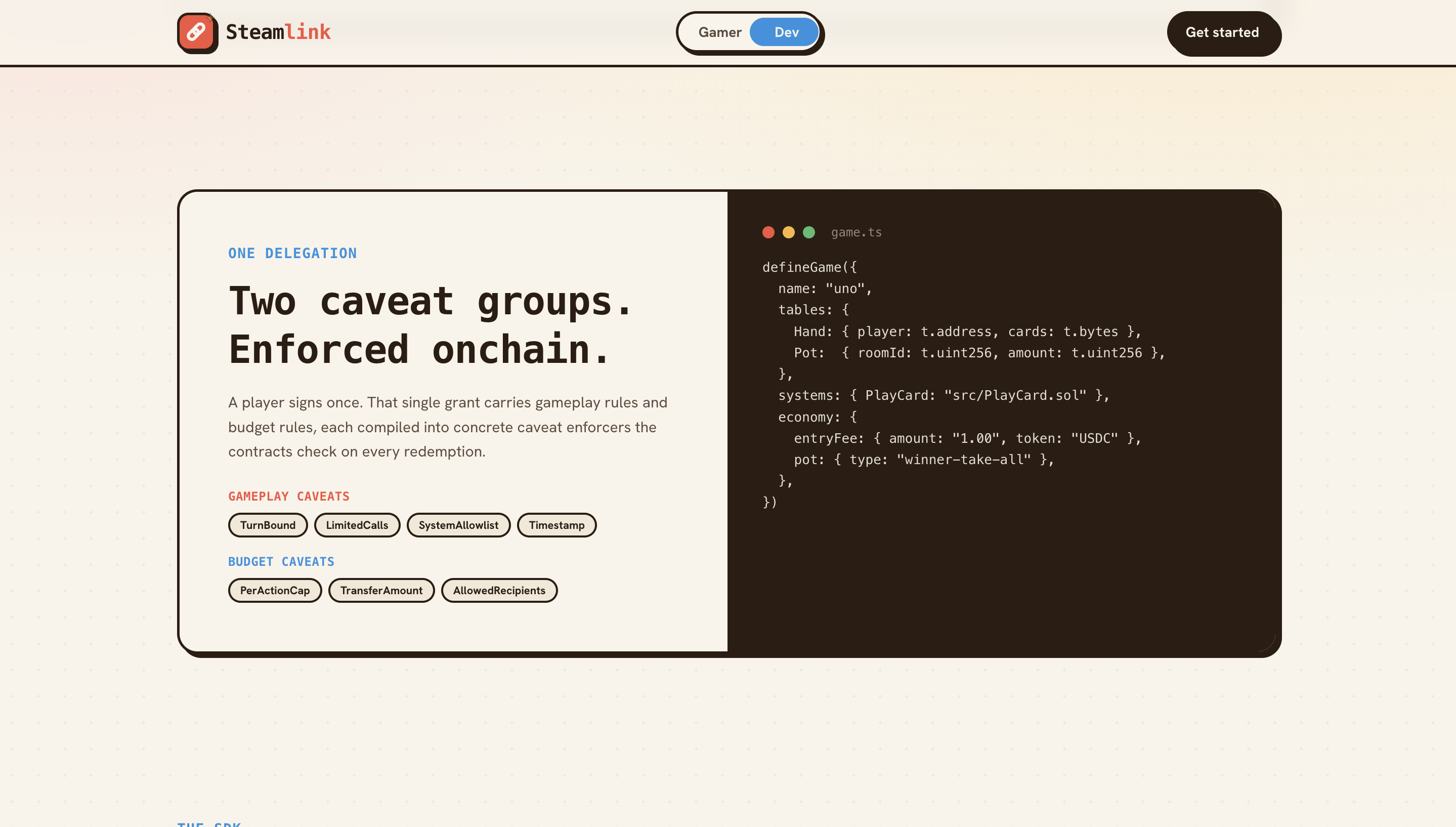Select the TransferAmount budget pill
The image size is (1456, 827).
381,590
